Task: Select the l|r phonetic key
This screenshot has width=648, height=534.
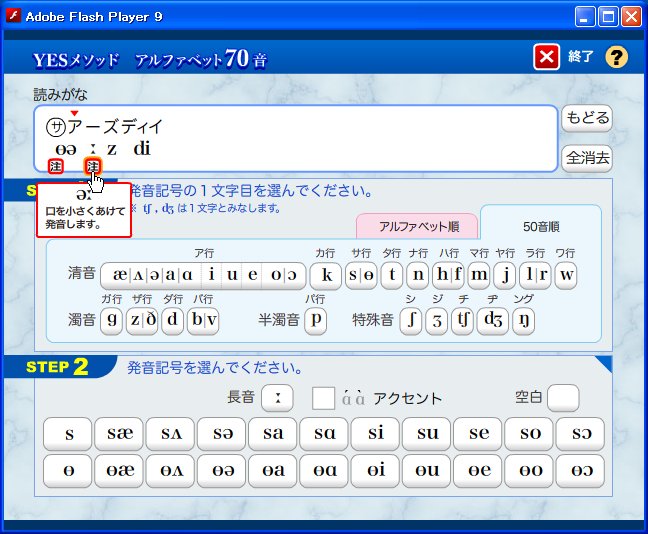Action: point(536,274)
